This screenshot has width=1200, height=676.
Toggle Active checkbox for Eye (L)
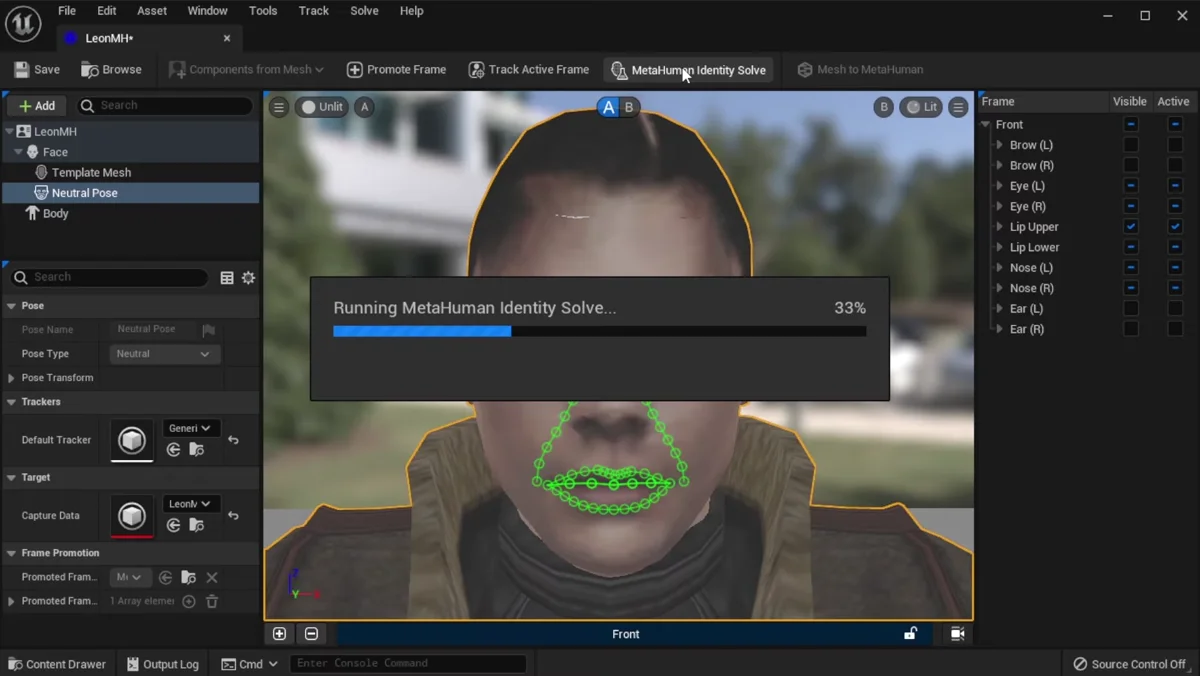click(1175, 186)
